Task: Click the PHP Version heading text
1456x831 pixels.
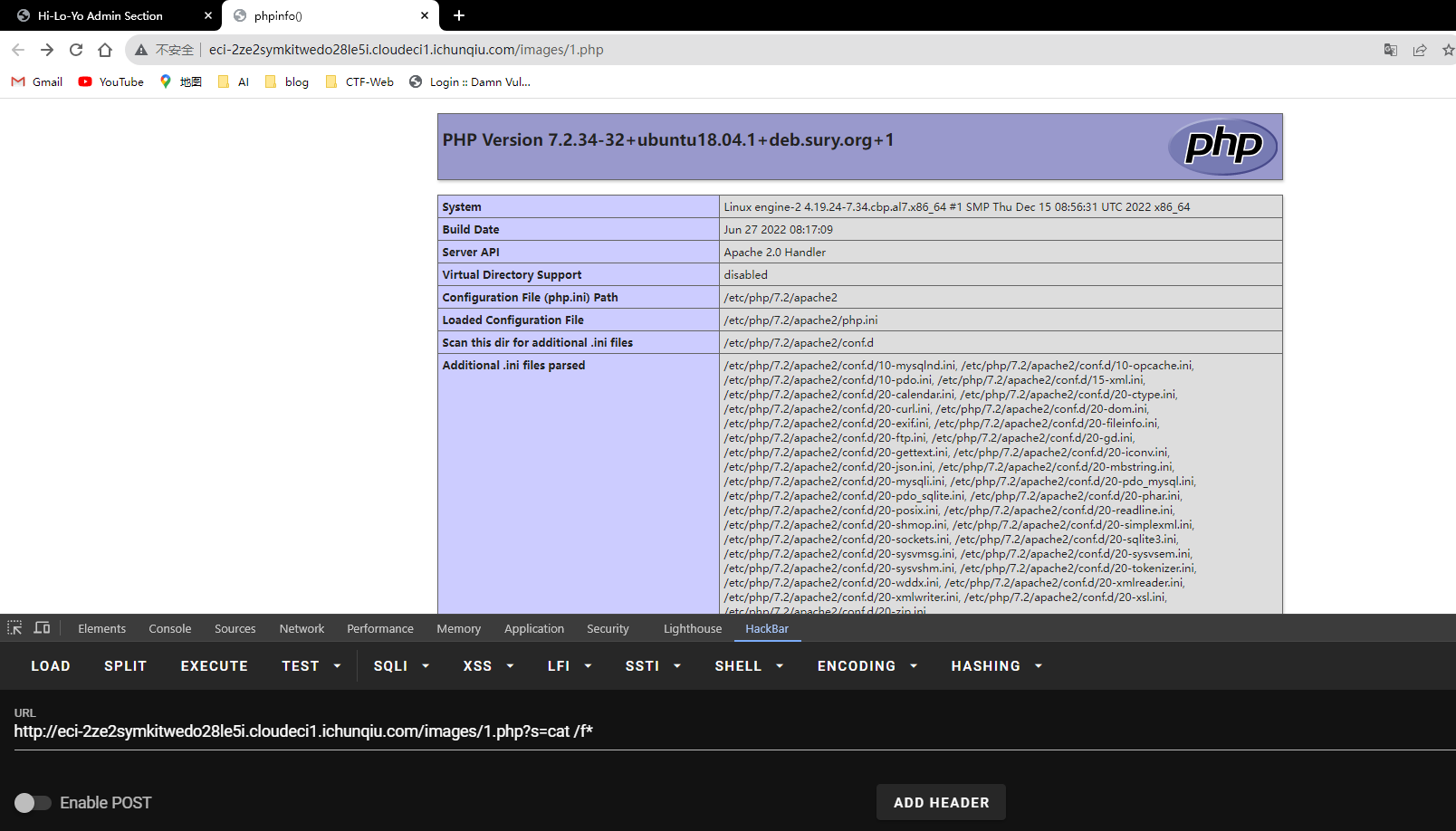Action: tap(668, 140)
